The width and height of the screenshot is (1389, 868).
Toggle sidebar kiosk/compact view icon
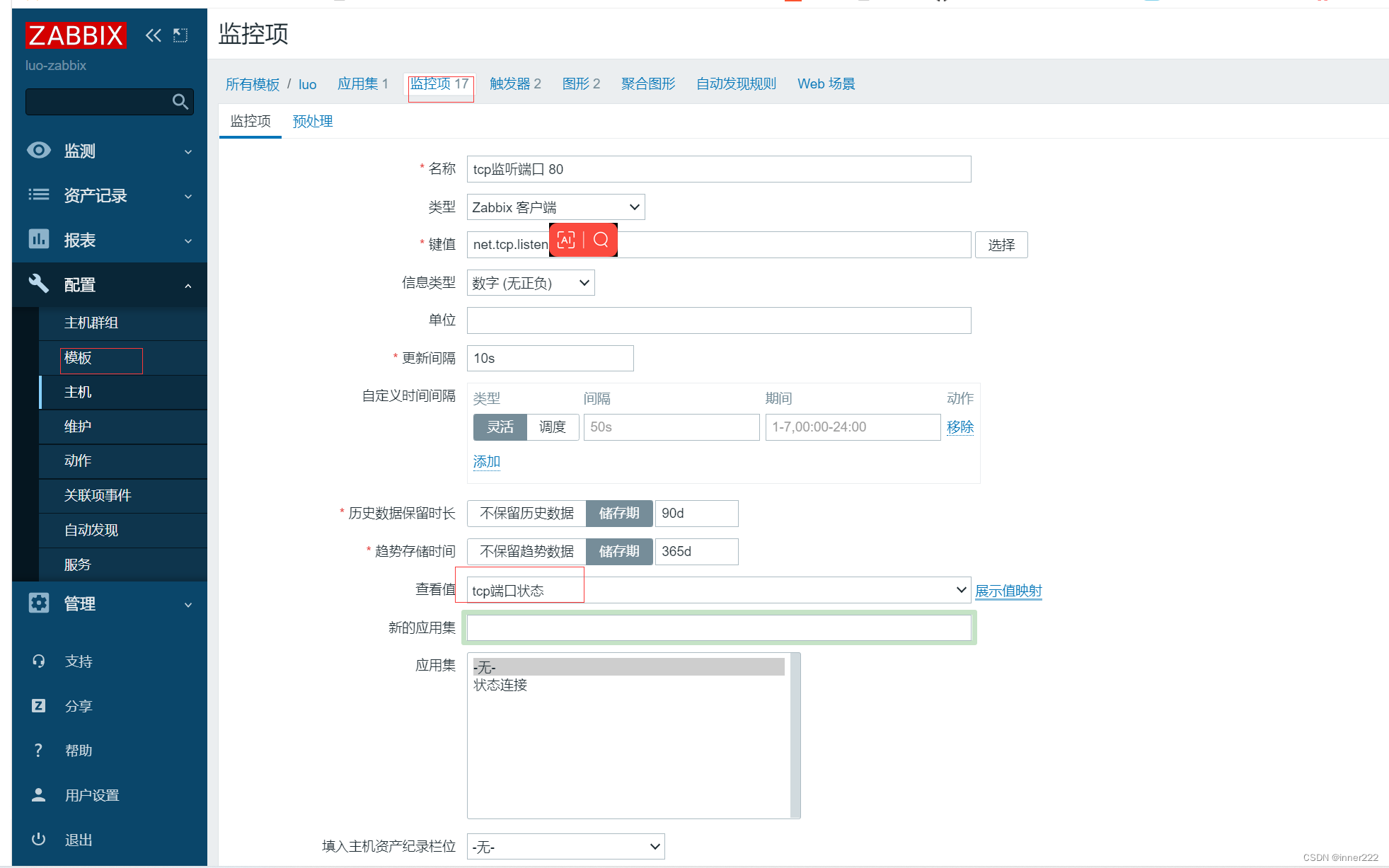pos(180,35)
